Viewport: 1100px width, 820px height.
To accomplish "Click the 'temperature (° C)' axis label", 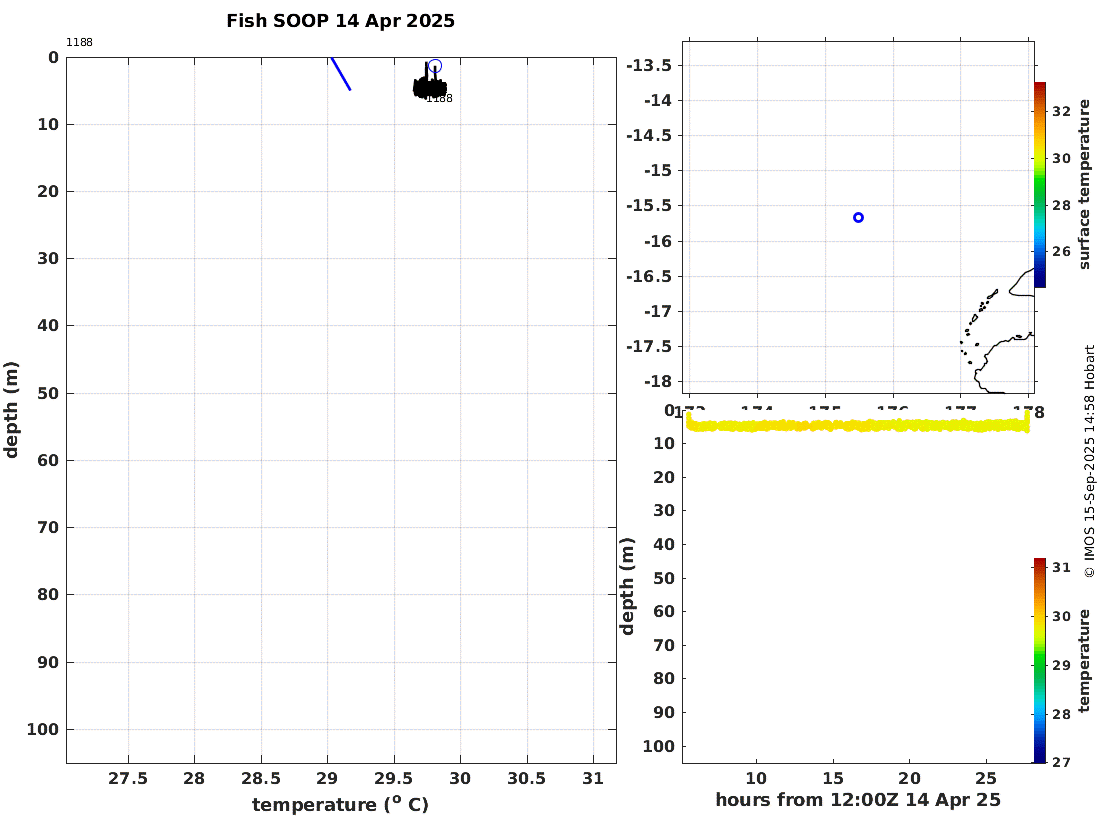I will 340,805.
